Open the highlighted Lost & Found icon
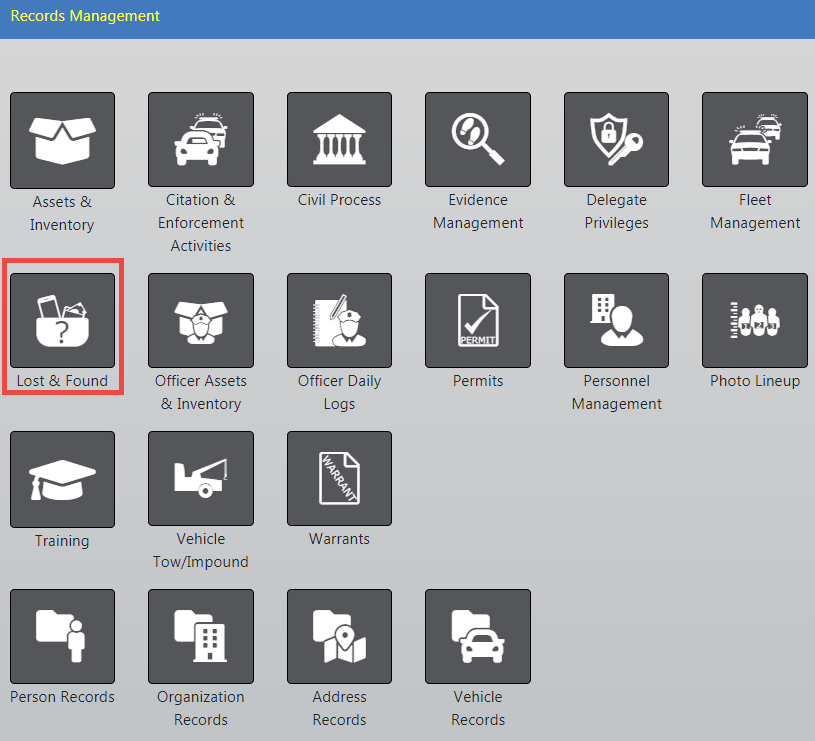815x741 pixels. tap(62, 321)
